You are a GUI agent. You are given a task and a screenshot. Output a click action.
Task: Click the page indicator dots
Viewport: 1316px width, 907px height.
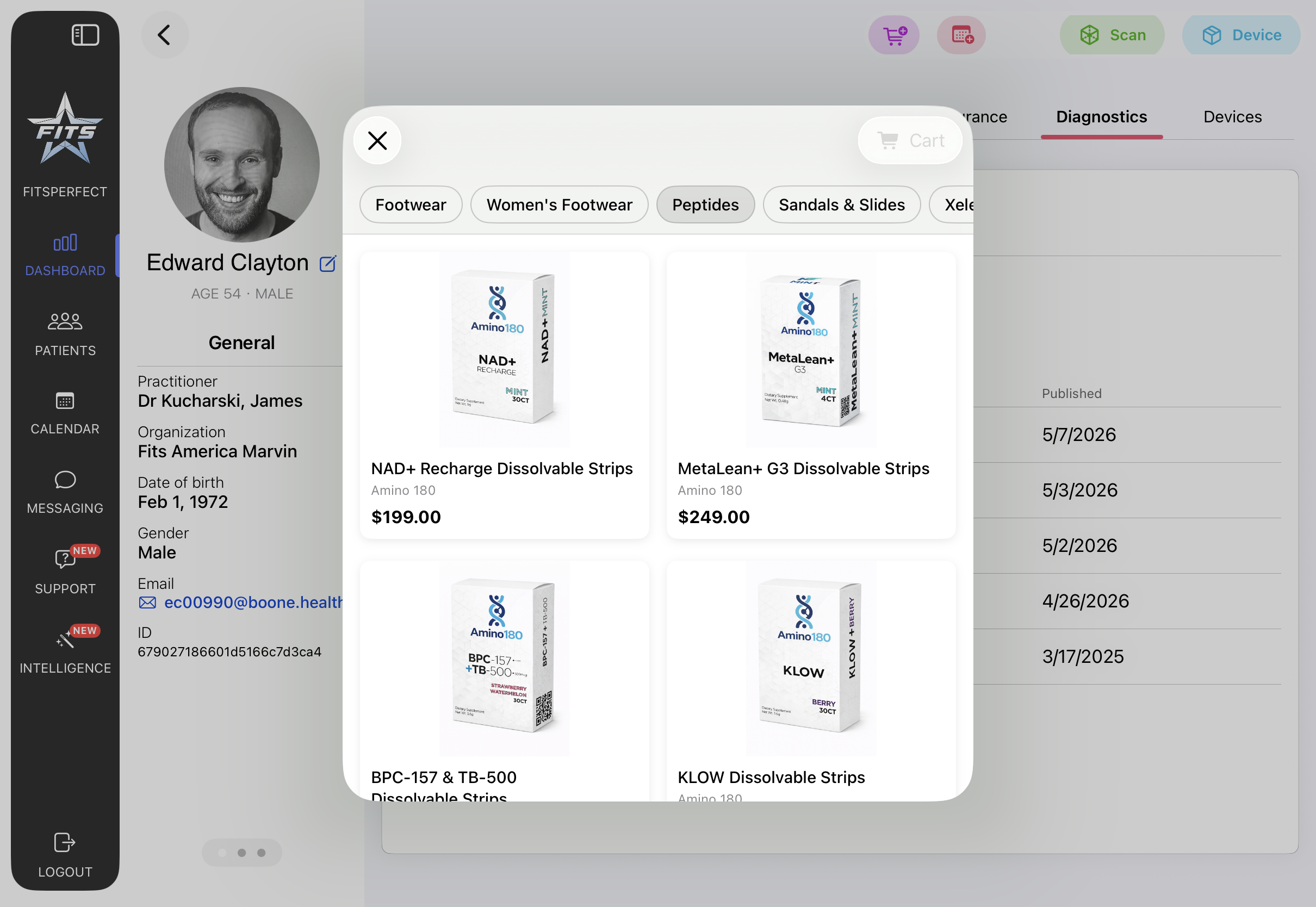(241, 853)
